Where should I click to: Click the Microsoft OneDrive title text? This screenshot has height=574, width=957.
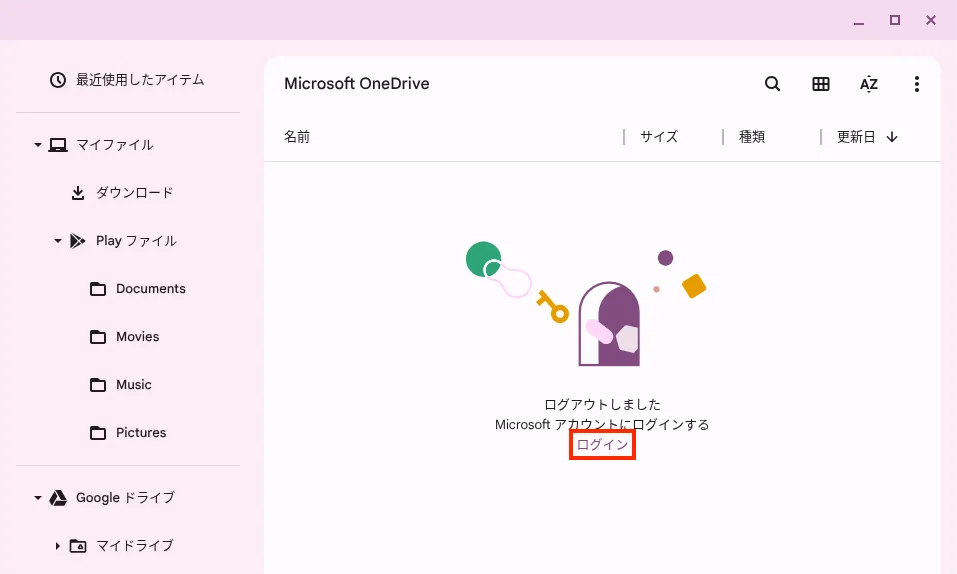point(356,84)
